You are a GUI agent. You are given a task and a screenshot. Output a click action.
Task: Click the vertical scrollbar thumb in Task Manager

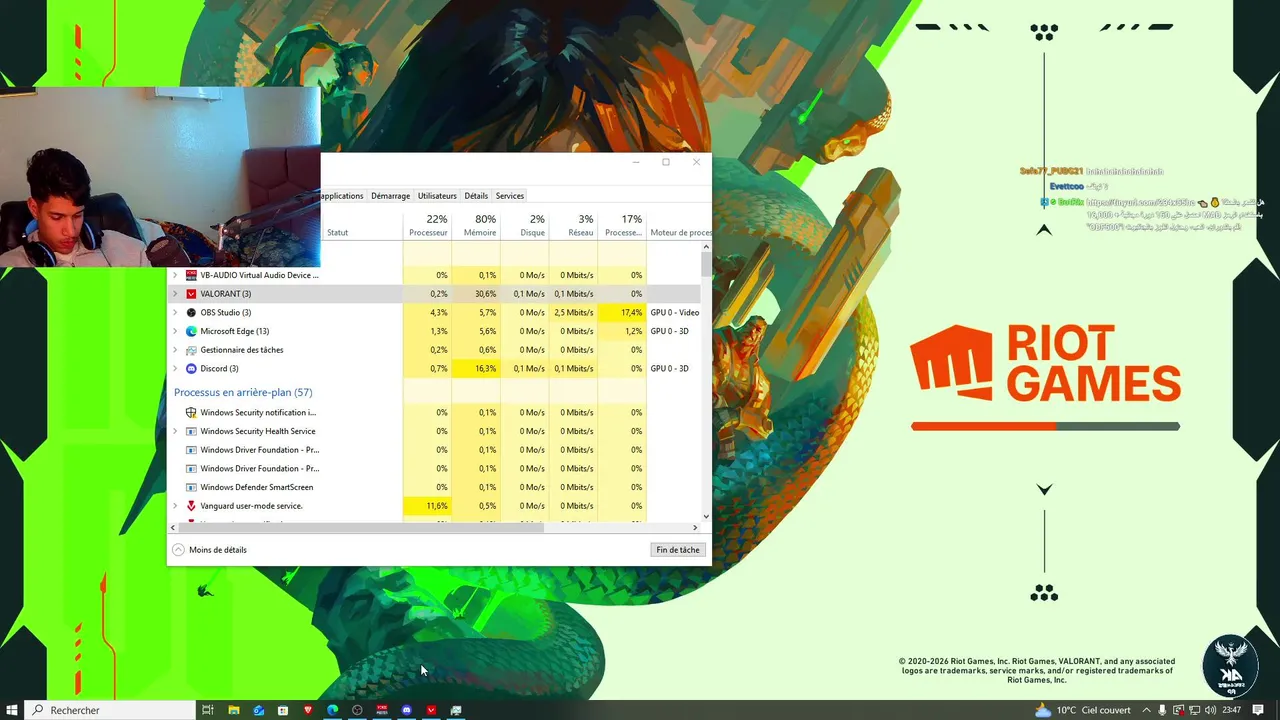pos(707,264)
